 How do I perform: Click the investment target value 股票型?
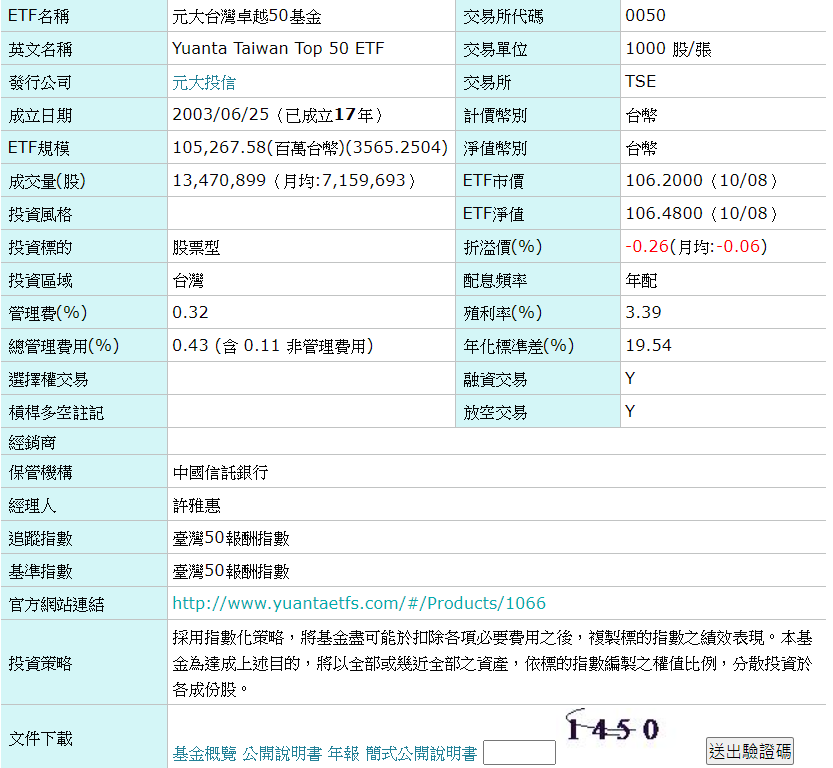[196, 248]
